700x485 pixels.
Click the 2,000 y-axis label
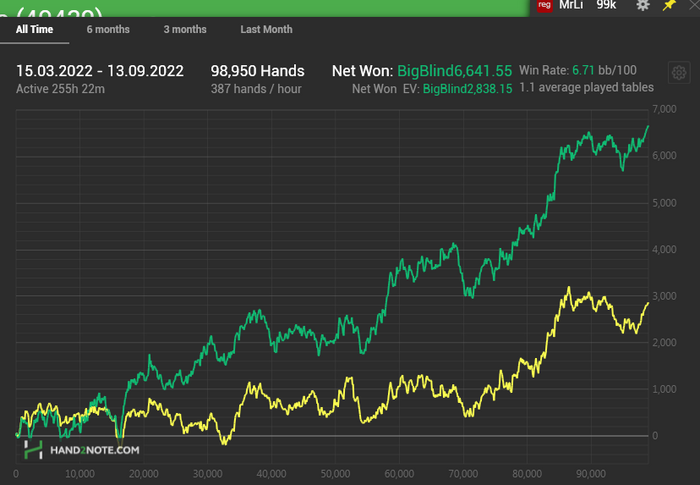point(664,343)
